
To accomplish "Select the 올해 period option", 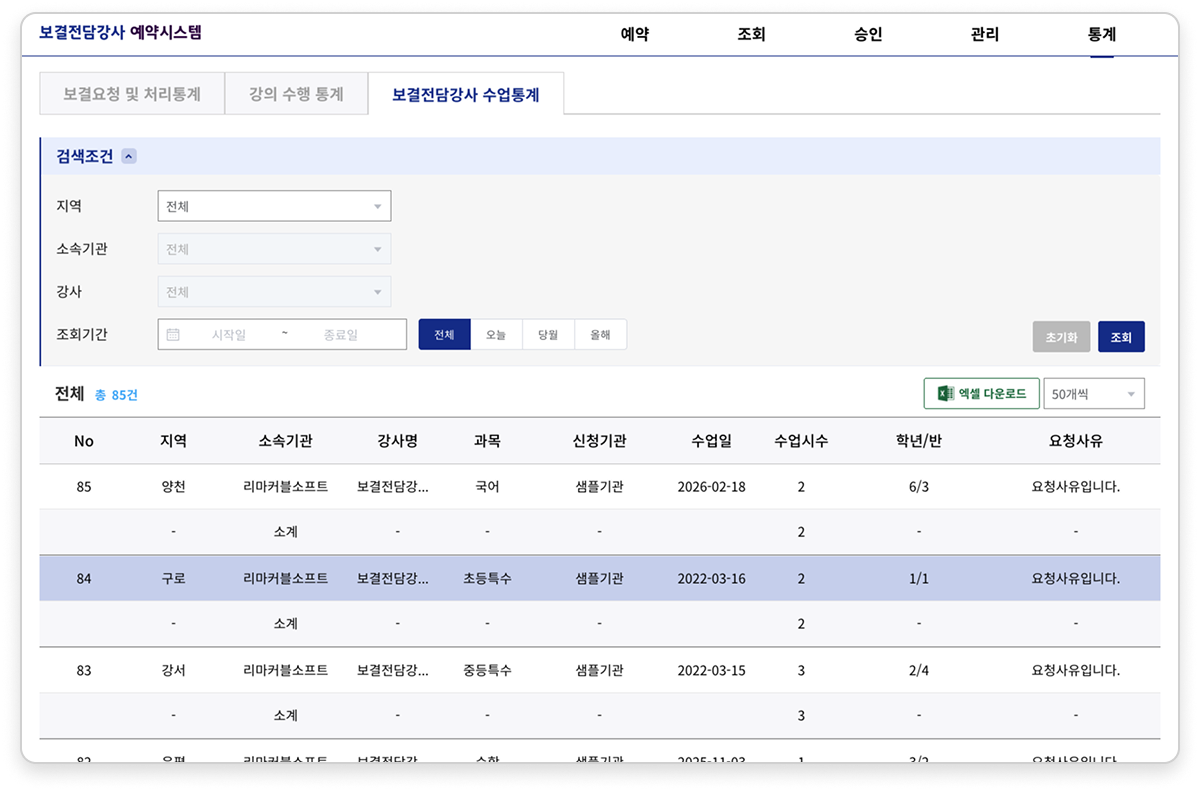I will 600,335.
